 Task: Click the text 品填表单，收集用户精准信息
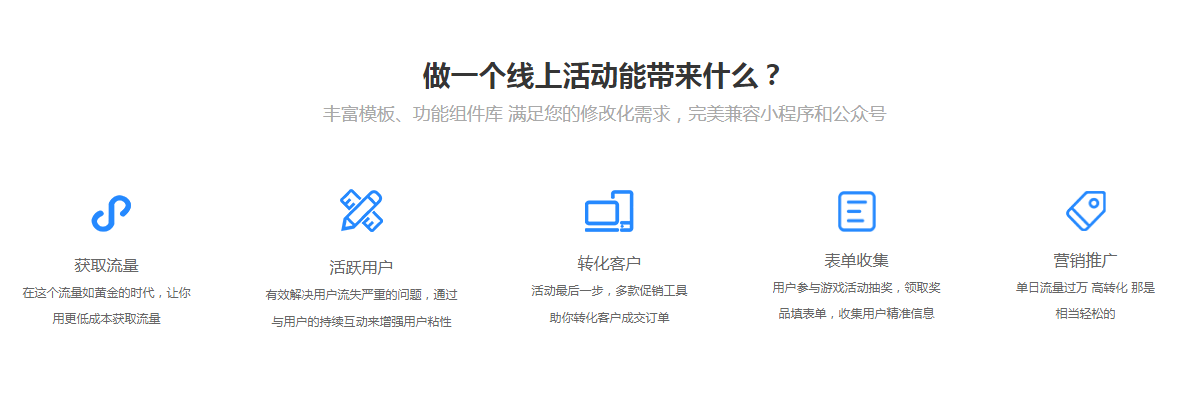click(x=856, y=314)
